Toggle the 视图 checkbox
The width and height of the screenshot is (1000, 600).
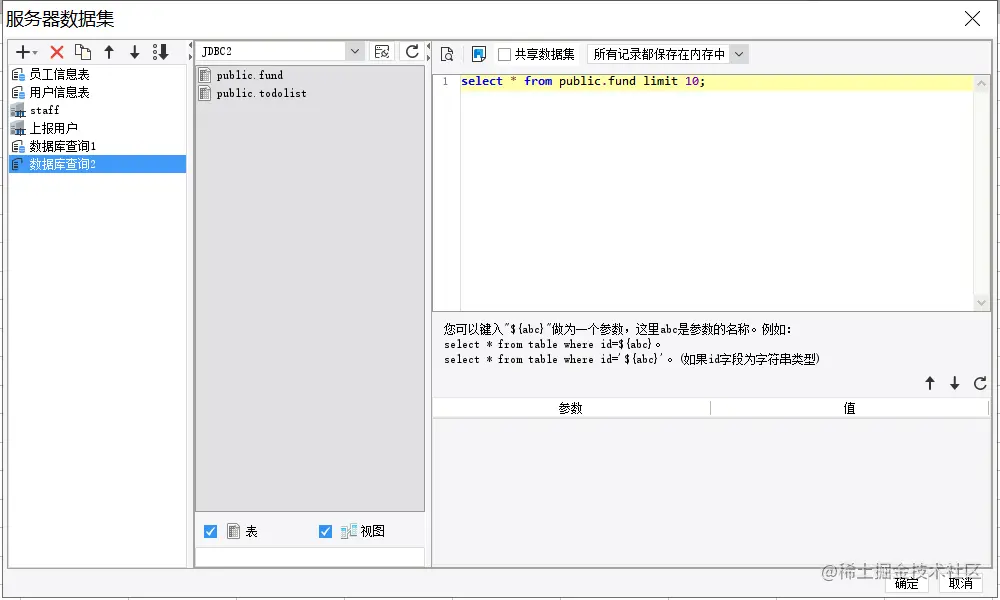coord(325,531)
